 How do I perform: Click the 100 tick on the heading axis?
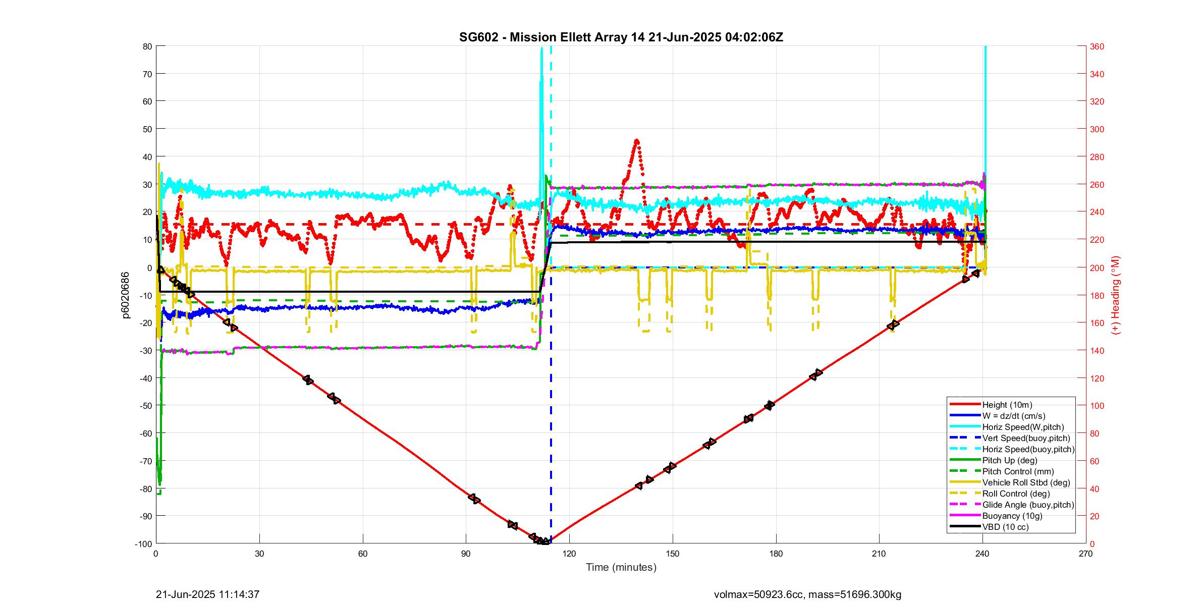coord(1098,405)
